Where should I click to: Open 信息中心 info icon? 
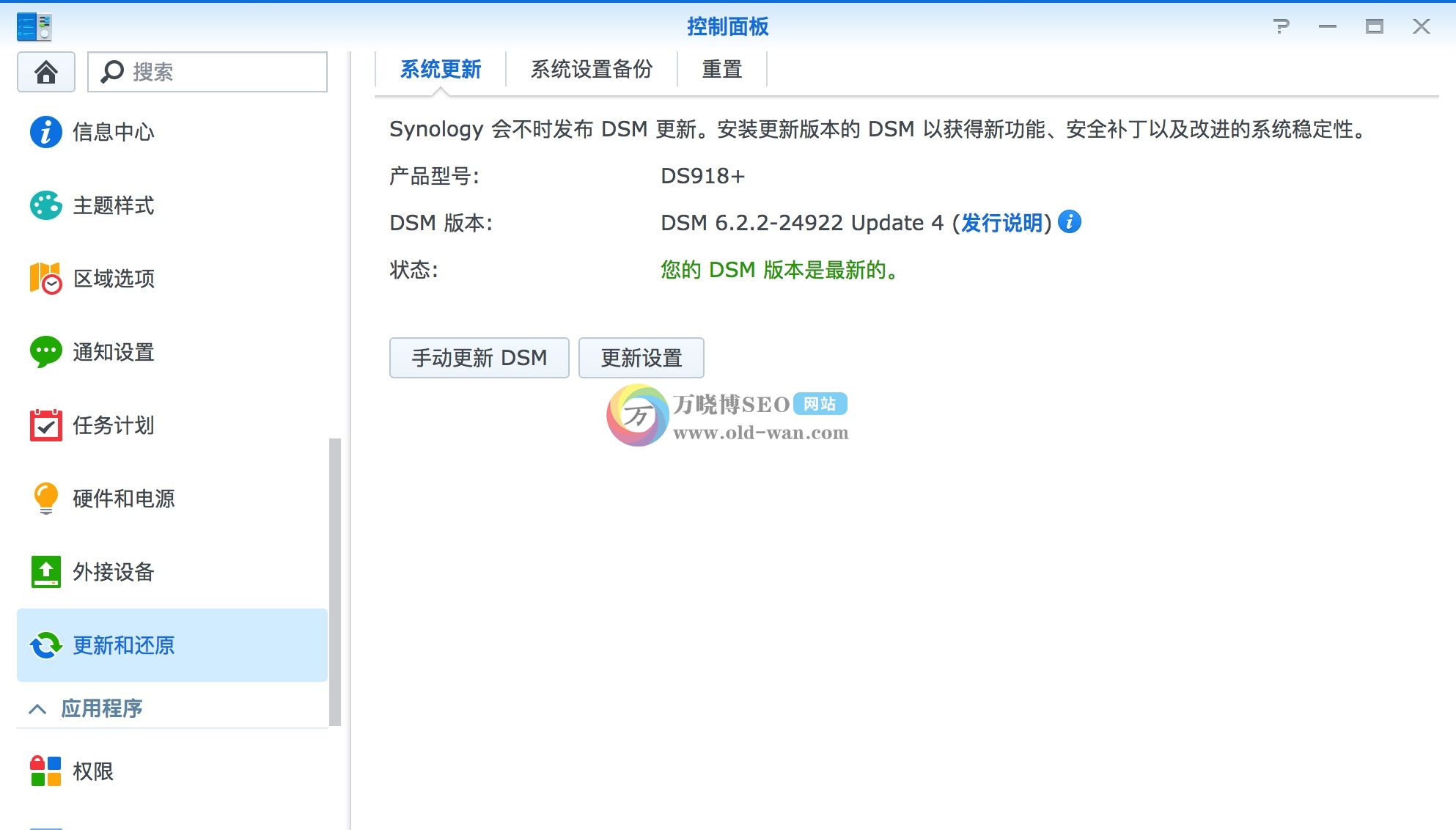pos(45,132)
